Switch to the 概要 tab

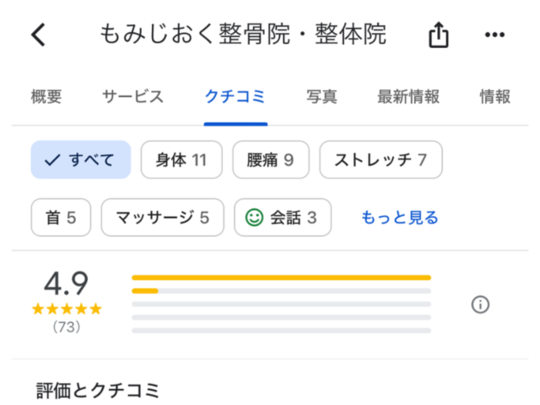coord(46,96)
